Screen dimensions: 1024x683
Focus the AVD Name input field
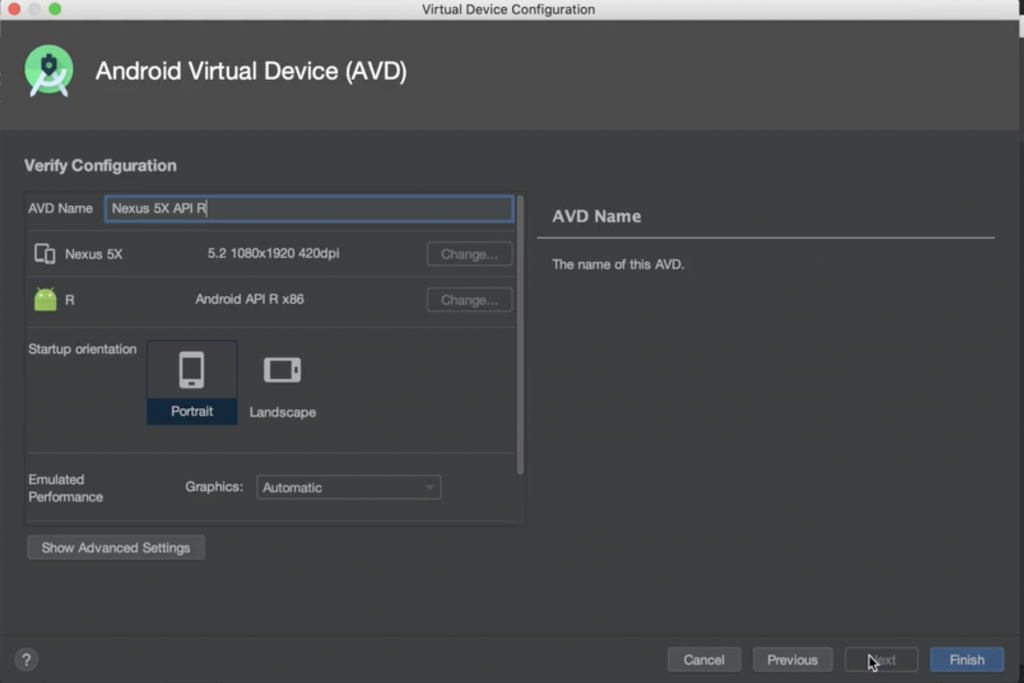pyautogui.click(x=309, y=208)
